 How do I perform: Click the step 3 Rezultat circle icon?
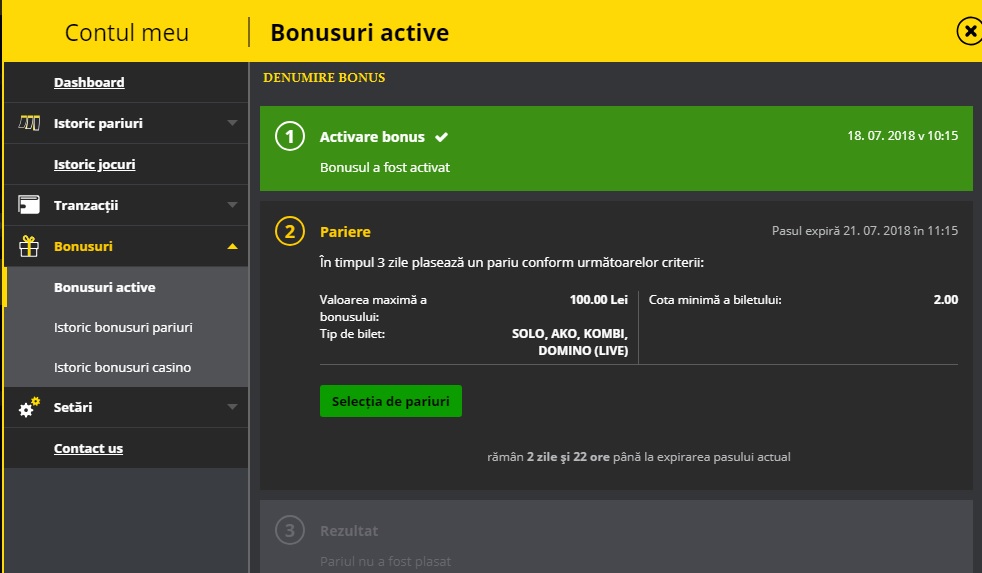(x=289, y=531)
